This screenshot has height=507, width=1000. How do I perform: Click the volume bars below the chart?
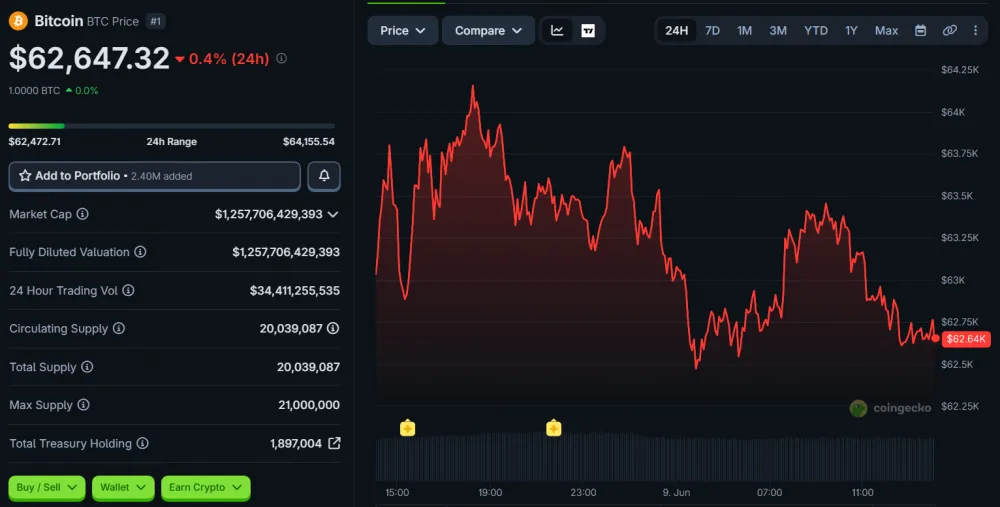[x=655, y=458]
